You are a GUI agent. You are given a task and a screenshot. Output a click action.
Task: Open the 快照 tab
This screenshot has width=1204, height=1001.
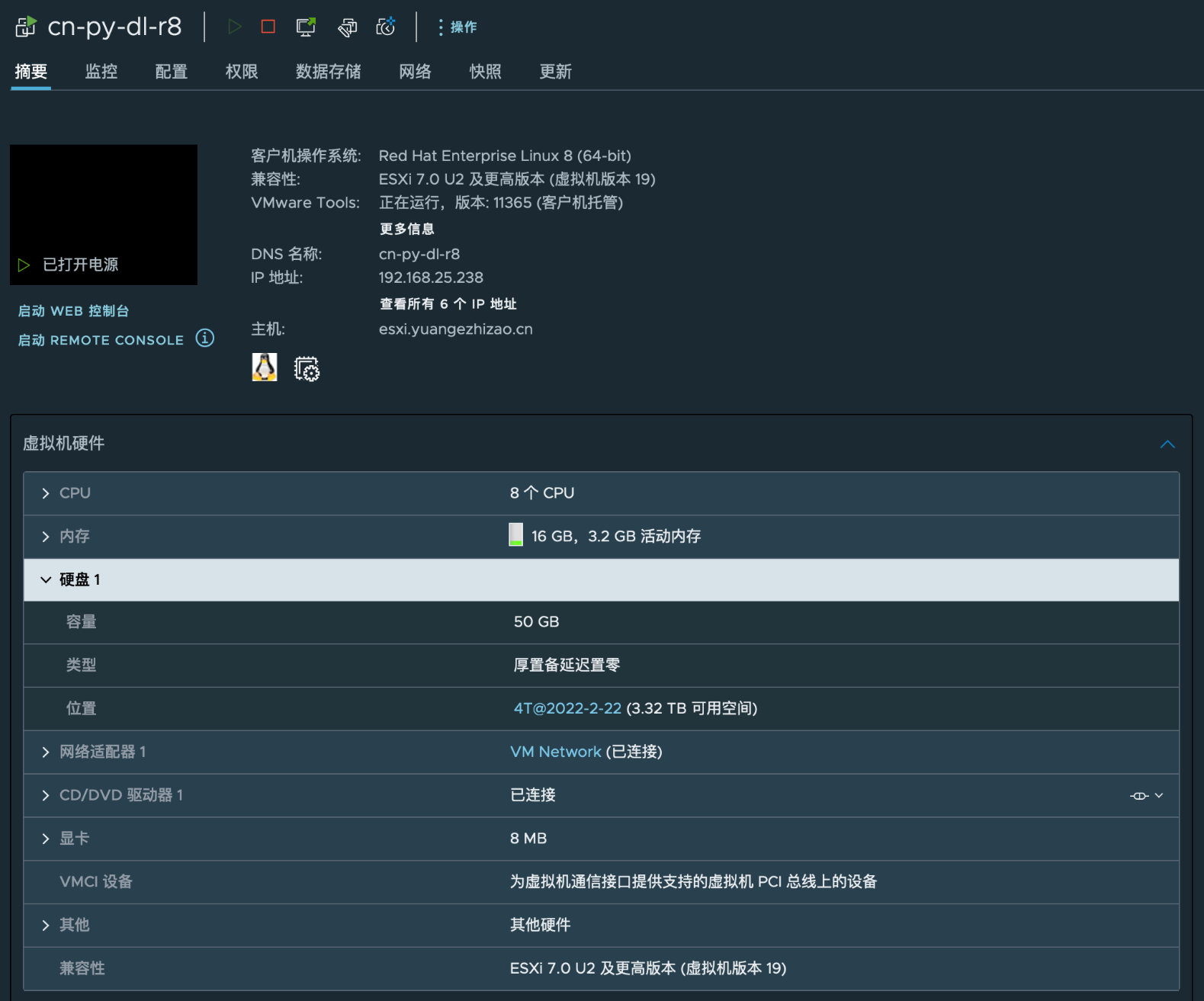point(486,72)
